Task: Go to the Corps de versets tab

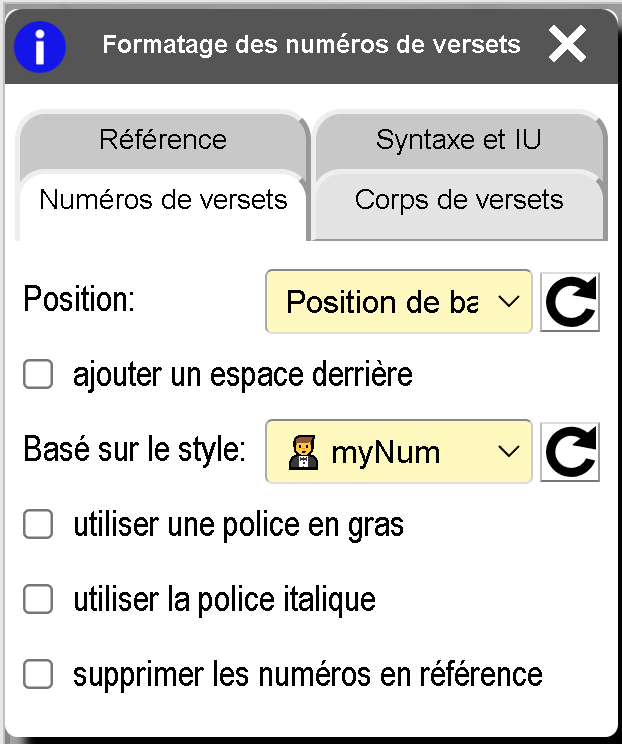Action: 459,199
